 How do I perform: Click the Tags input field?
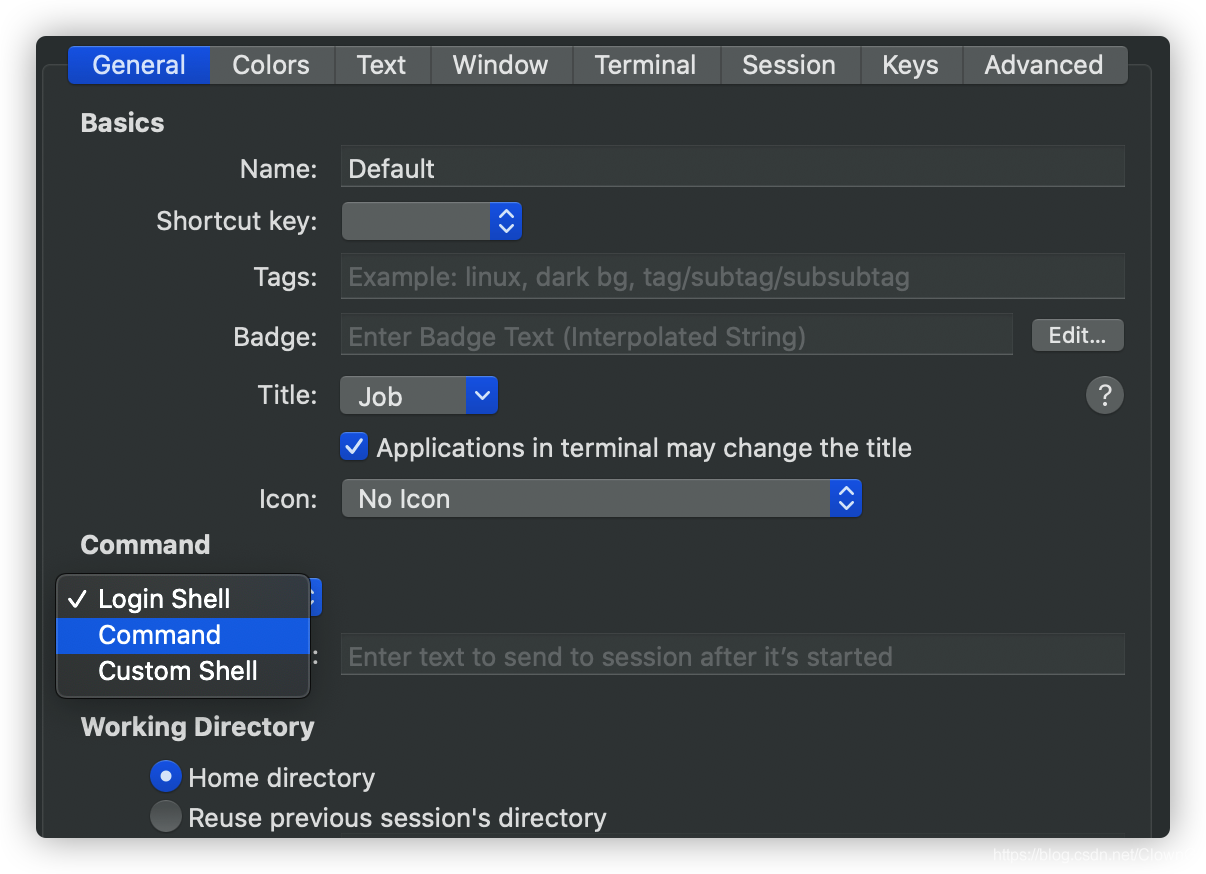[x=732, y=276]
